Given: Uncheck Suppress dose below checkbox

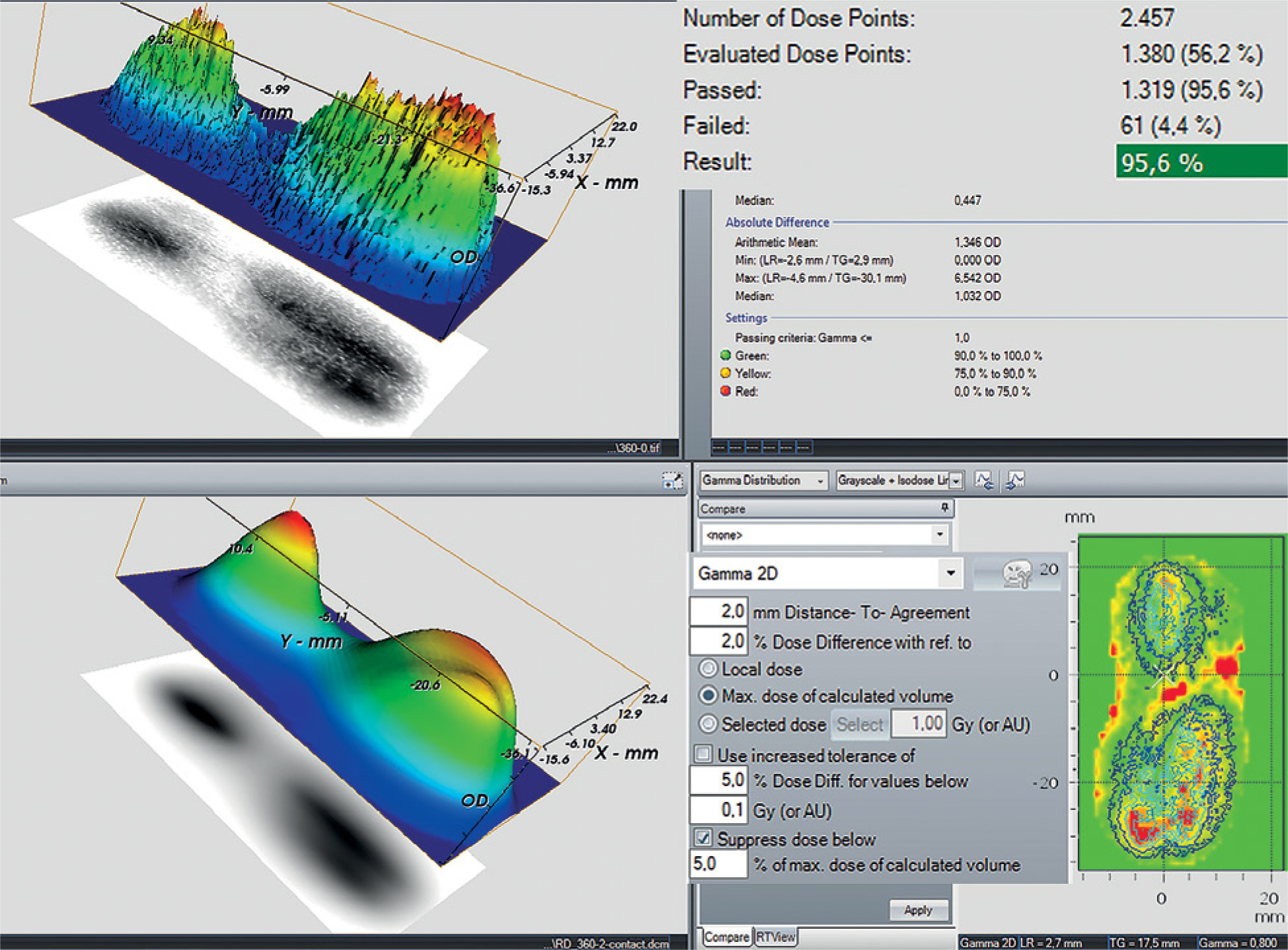Looking at the screenshot, I should (702, 838).
